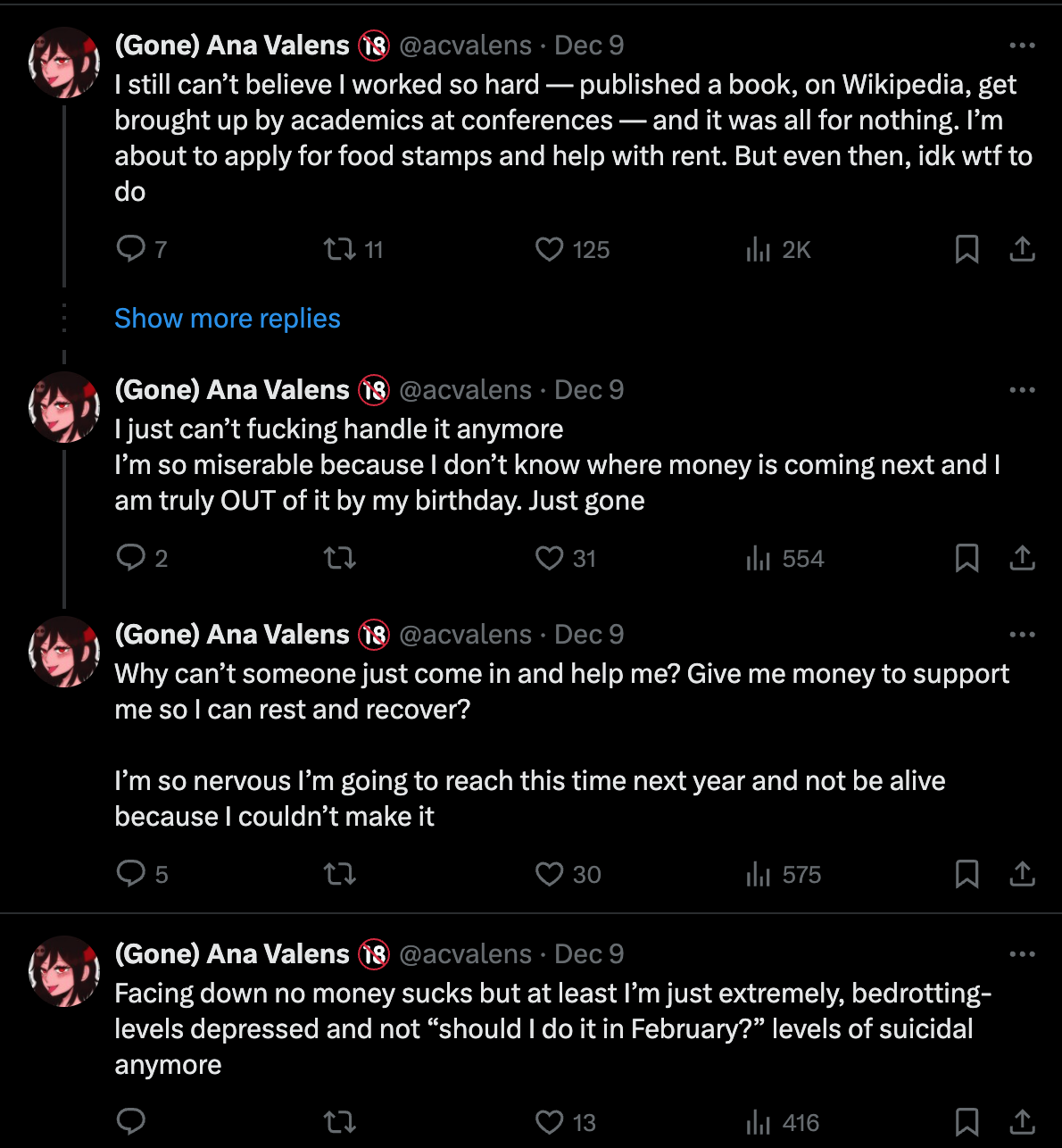Reply to the tweet with 2 replies
Viewport: 1062px width, 1148px height.
[x=130, y=558]
